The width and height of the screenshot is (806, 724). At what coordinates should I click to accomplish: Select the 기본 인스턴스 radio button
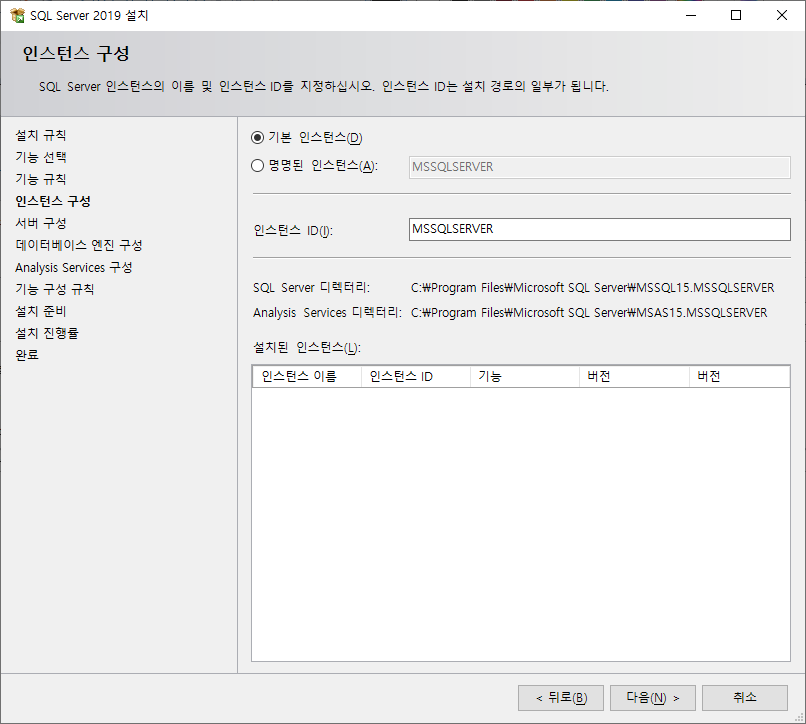(258, 137)
